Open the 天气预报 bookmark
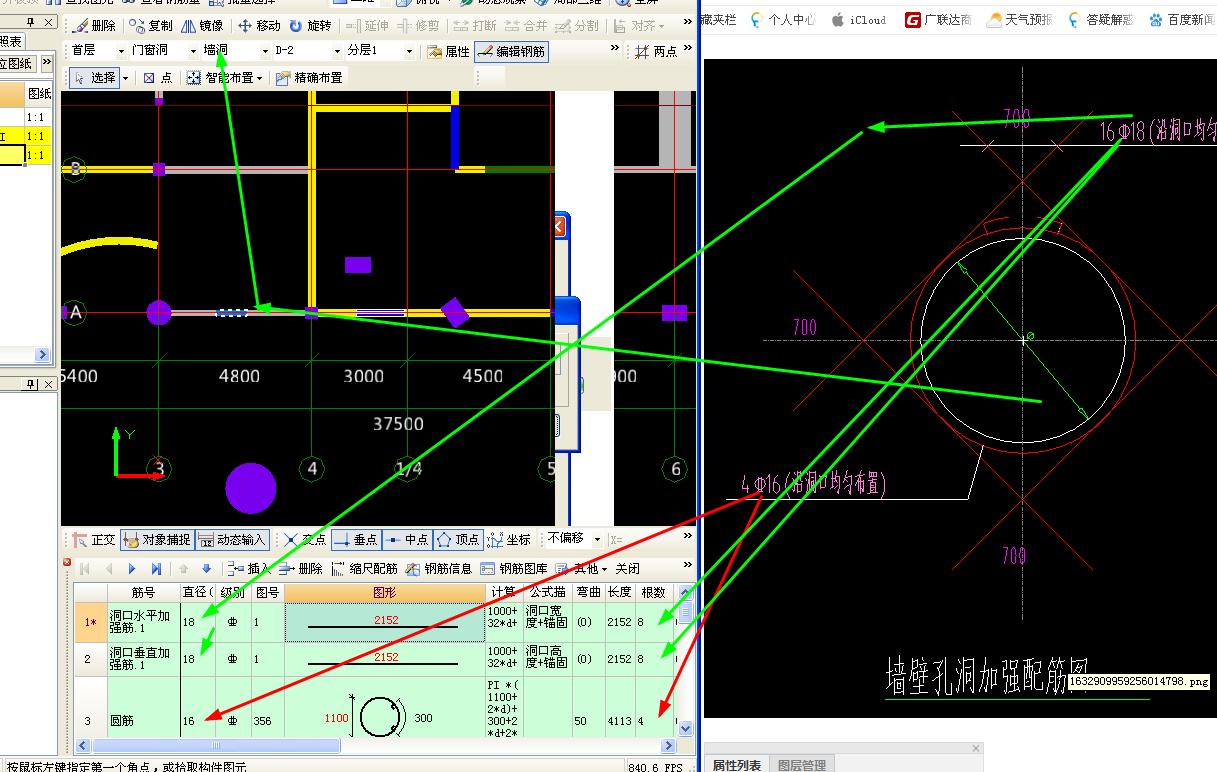 pos(1019,19)
